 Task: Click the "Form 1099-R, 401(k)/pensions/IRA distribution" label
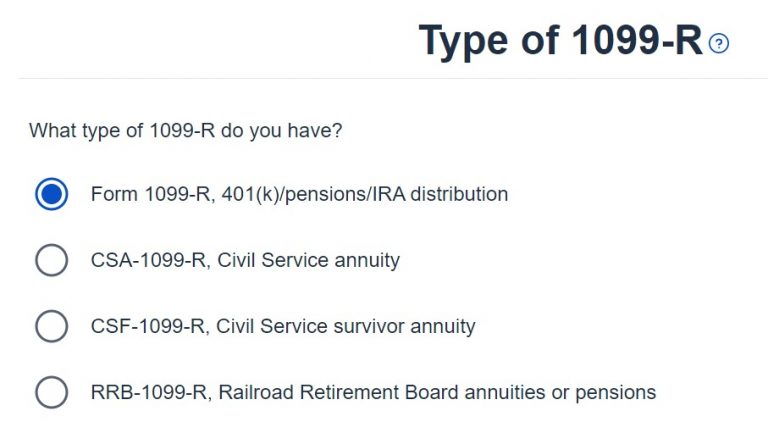299,194
